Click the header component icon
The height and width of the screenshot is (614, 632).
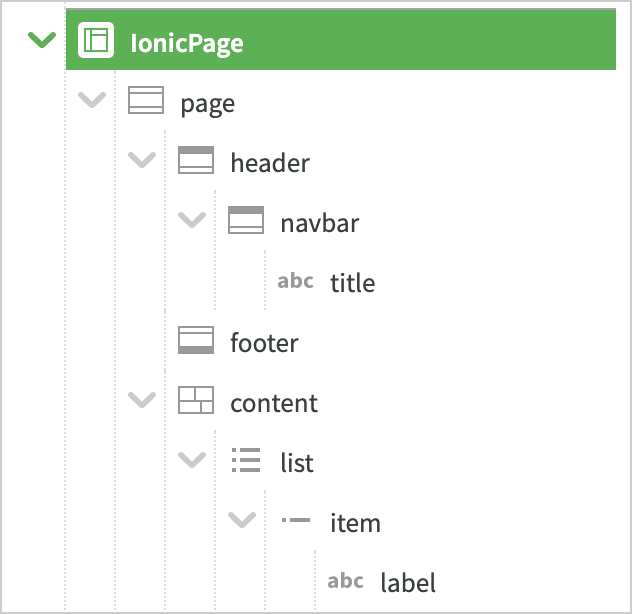pos(196,162)
